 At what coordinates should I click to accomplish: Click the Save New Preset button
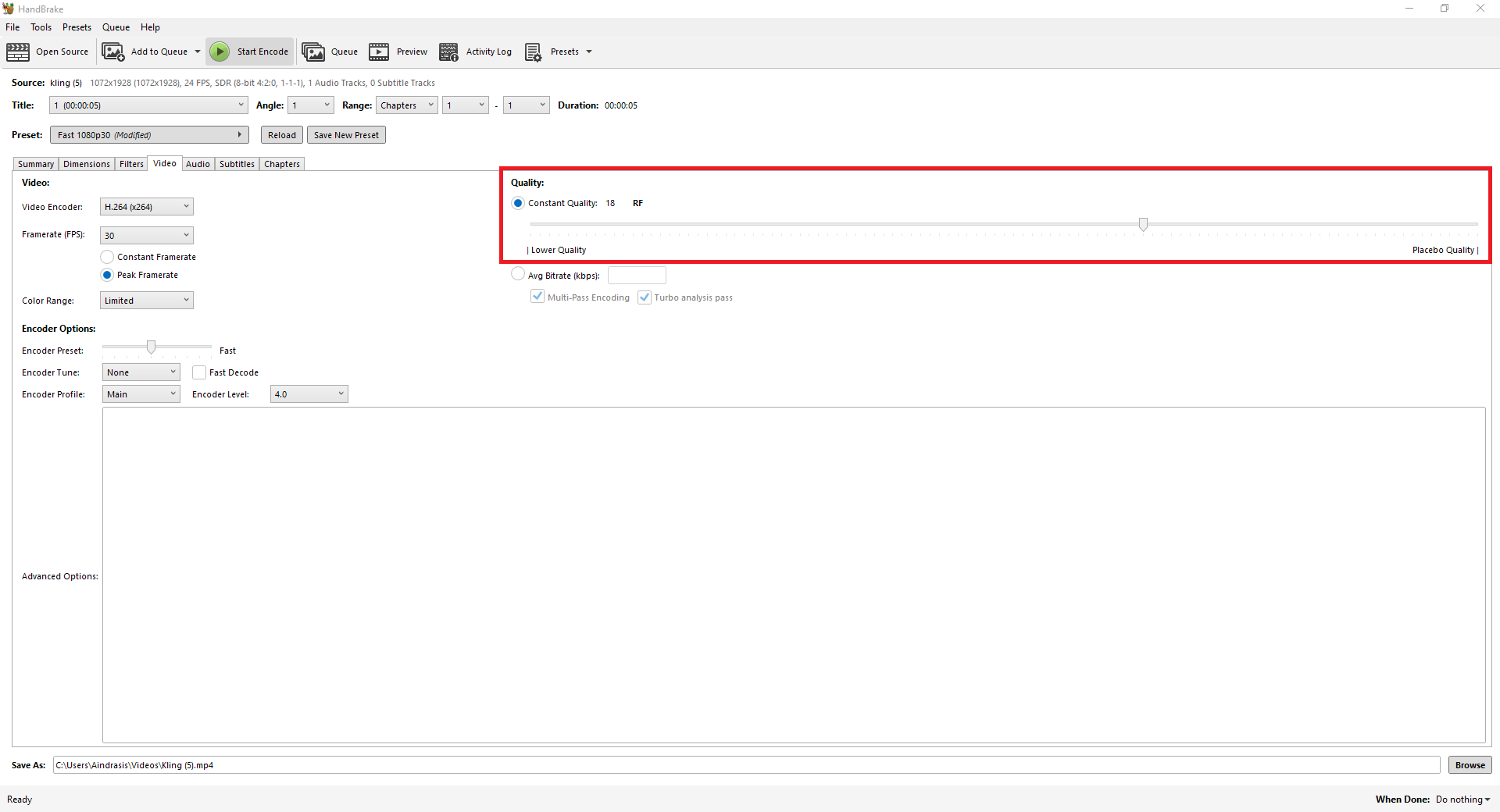[346, 135]
